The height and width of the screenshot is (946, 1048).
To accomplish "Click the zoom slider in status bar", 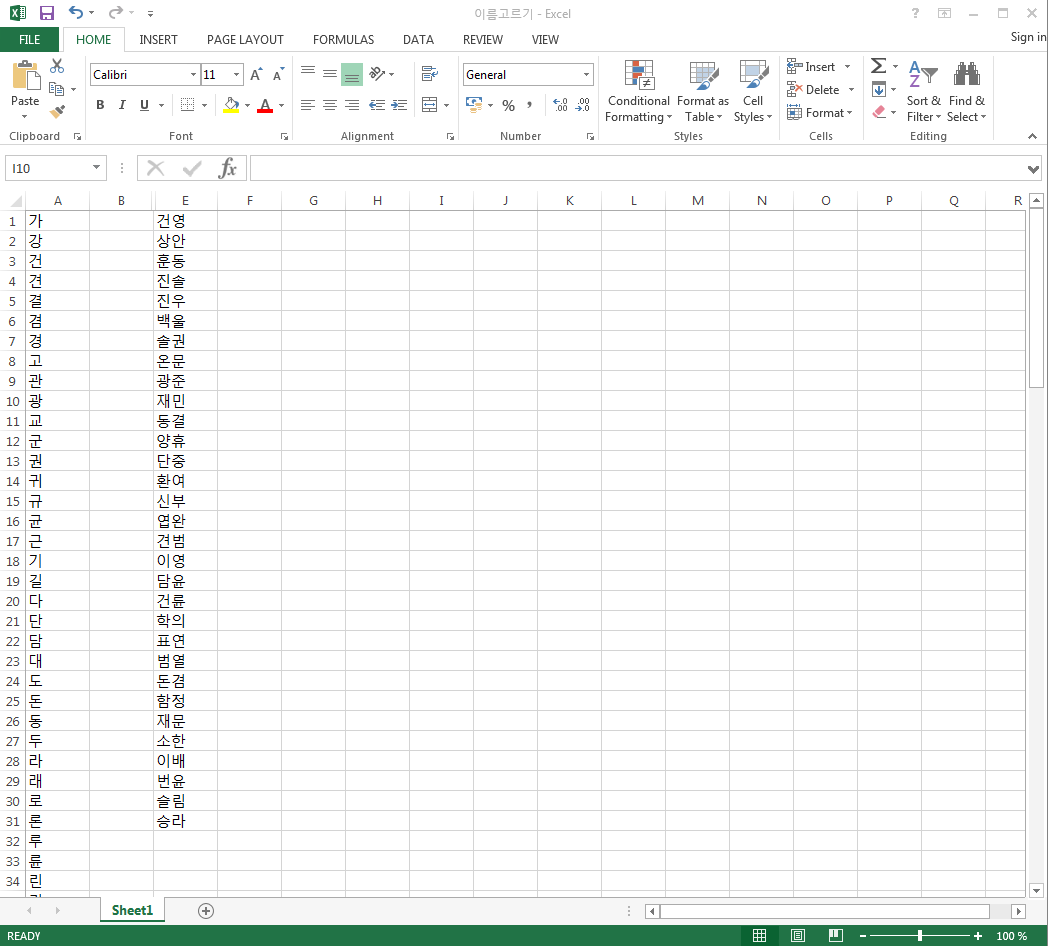I will pyautogui.click(x=920, y=936).
